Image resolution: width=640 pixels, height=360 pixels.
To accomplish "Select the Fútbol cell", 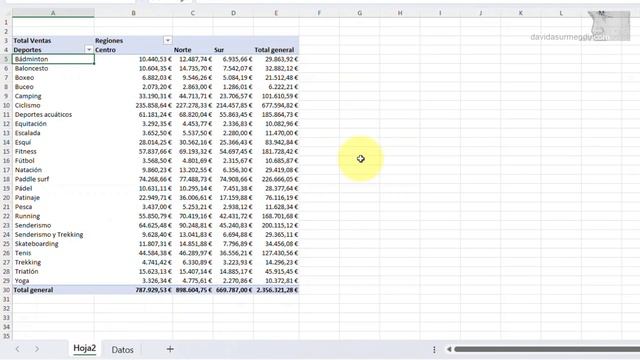I will 53,160.
